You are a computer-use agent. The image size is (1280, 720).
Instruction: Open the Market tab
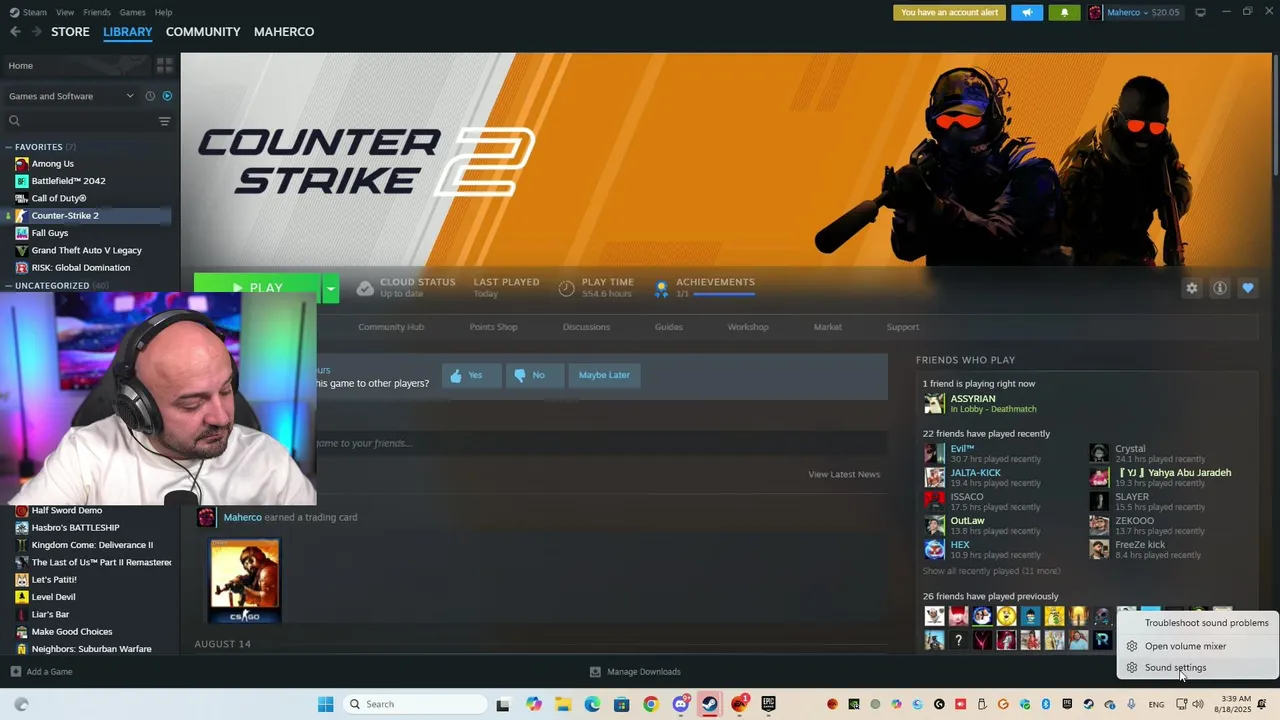[x=828, y=327]
